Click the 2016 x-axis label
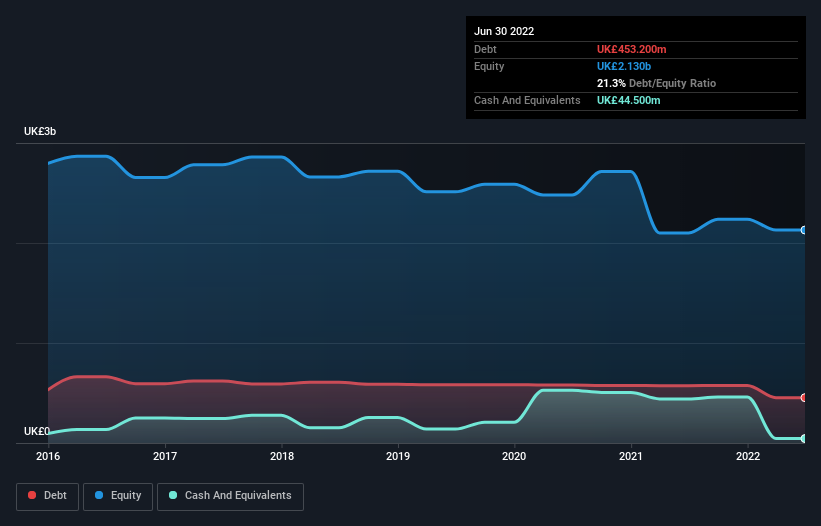The image size is (821, 526). coord(48,456)
